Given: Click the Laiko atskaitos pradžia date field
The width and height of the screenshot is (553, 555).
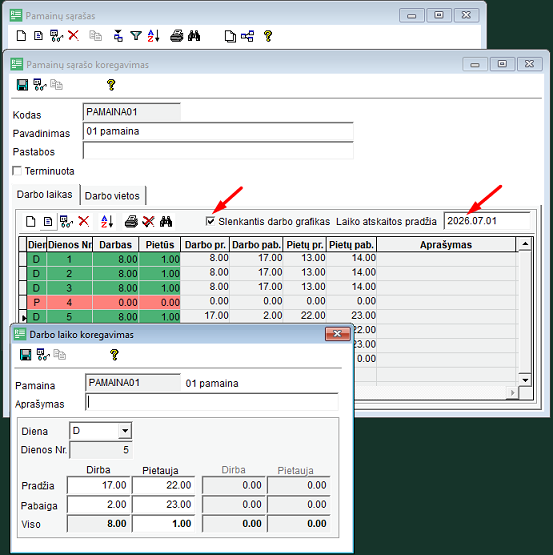Looking at the screenshot, I should point(487,221).
